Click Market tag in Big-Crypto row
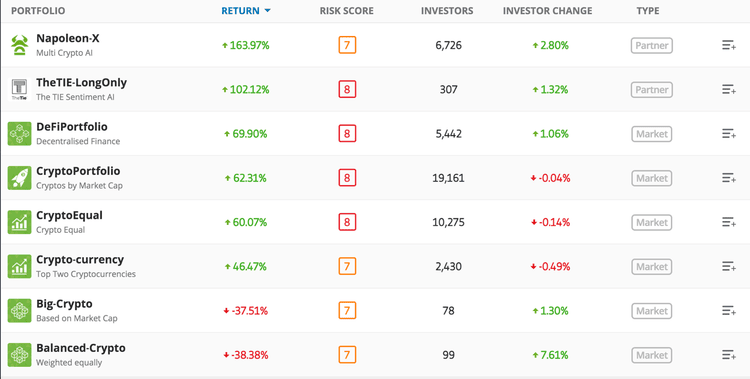 (x=651, y=311)
